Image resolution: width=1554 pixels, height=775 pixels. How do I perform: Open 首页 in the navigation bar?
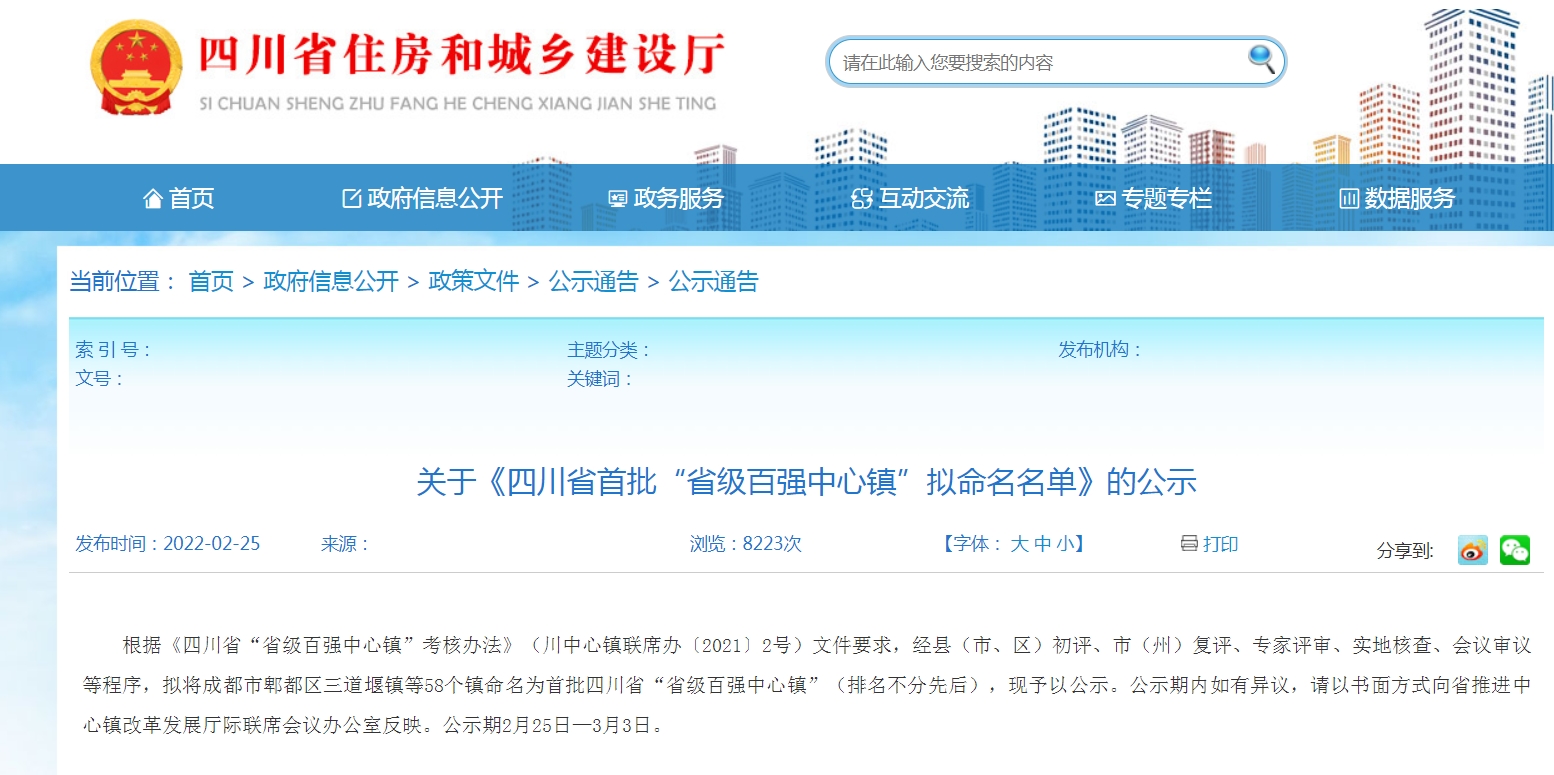pyautogui.click(x=179, y=199)
